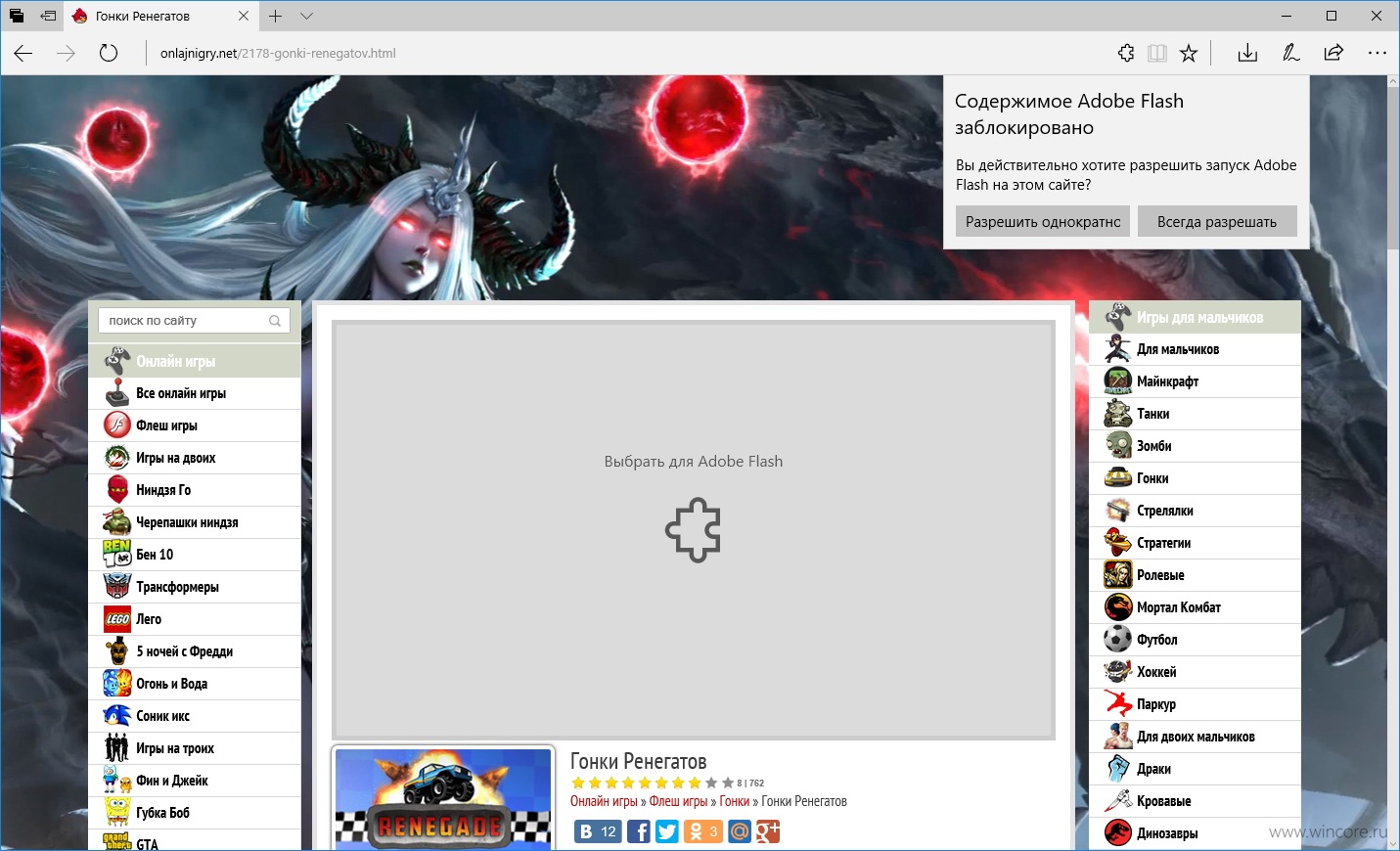1400x851 pixels.
Task: Open the downloads hub icon
Action: click(1247, 53)
